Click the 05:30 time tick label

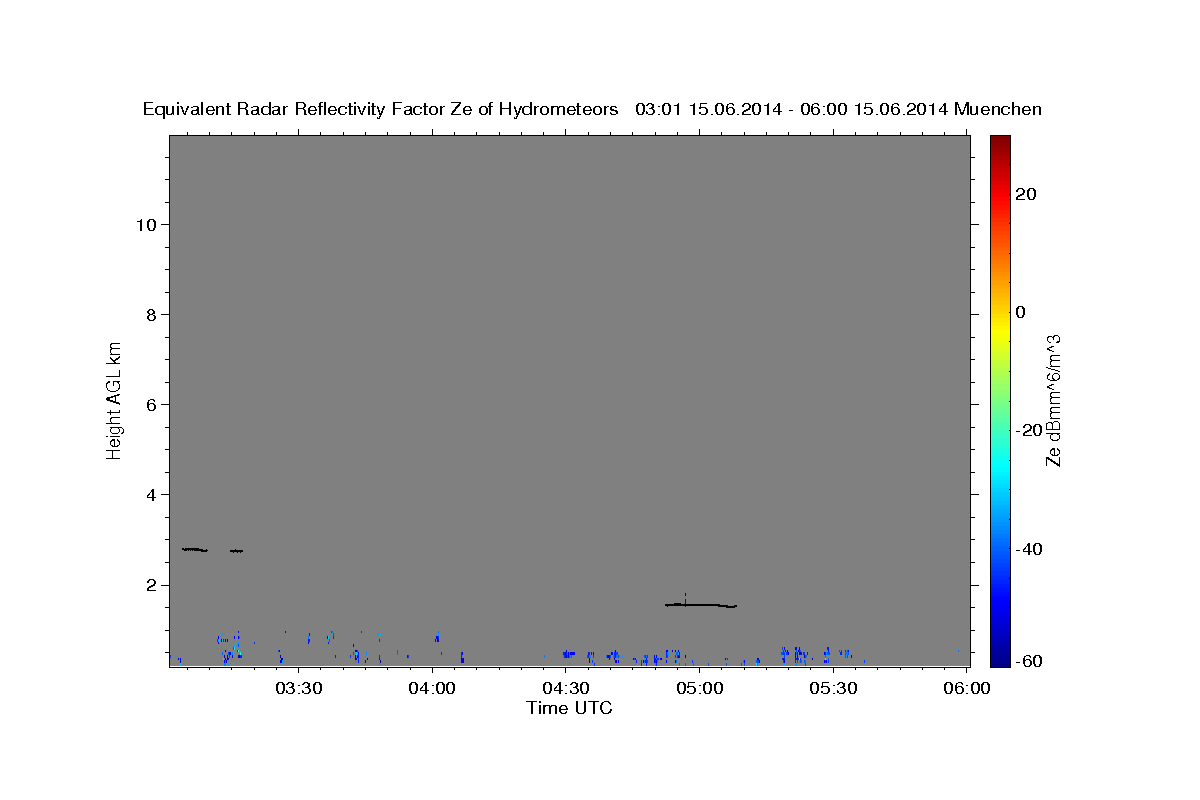click(833, 689)
